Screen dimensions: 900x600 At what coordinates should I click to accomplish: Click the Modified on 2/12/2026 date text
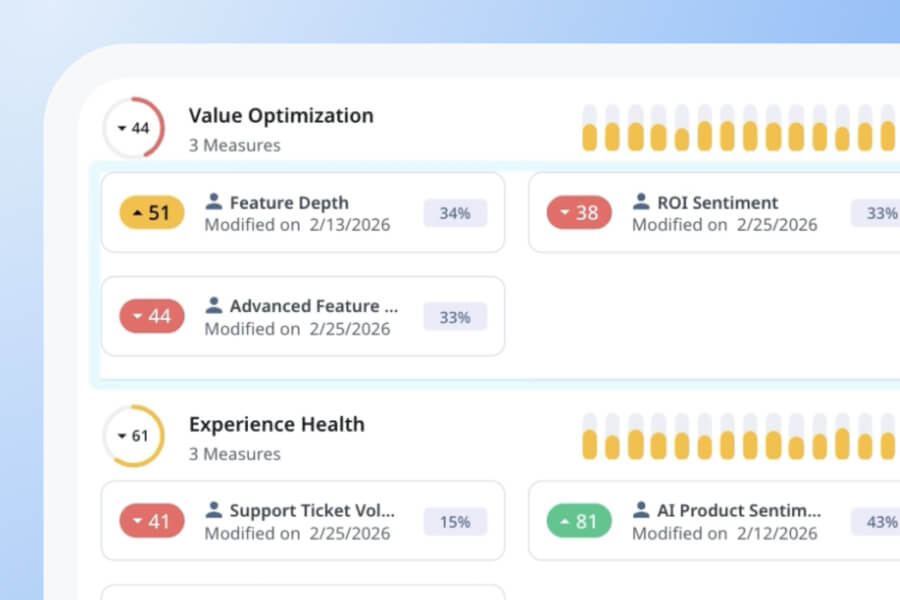click(x=724, y=533)
